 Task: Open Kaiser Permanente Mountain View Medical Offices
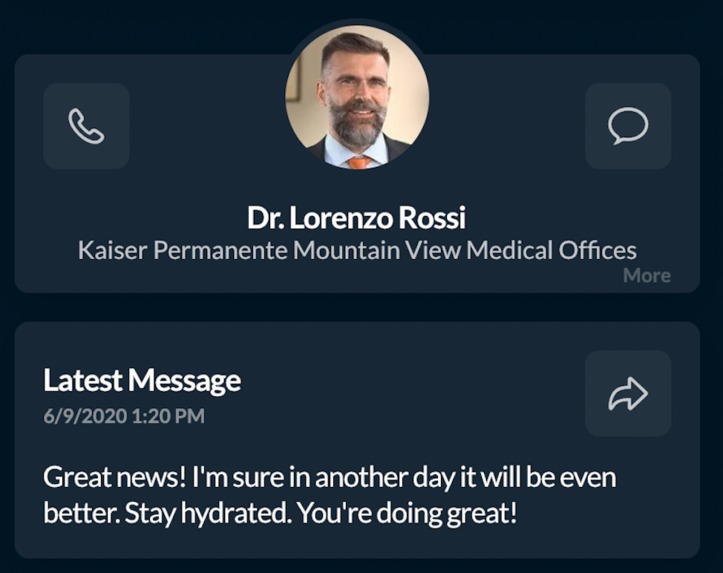357,250
